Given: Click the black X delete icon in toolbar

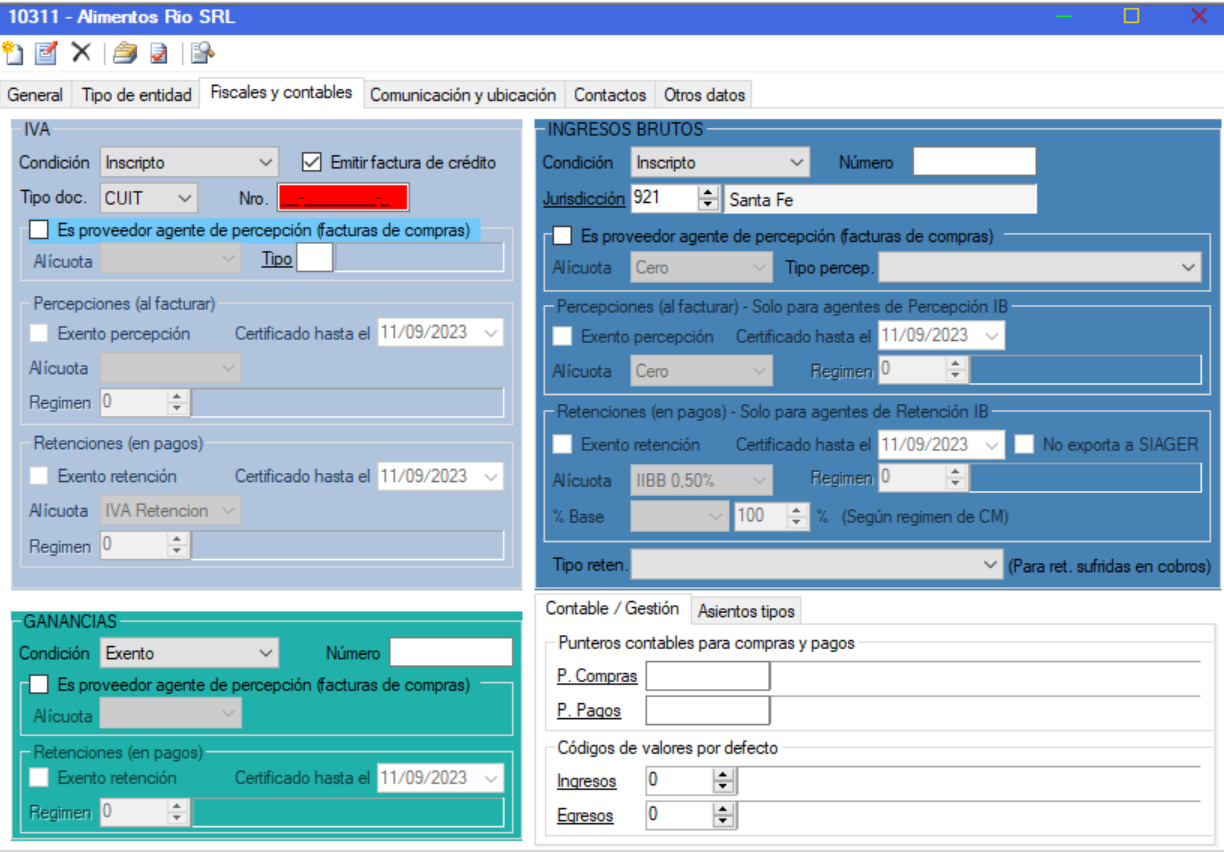Looking at the screenshot, I should click(x=81, y=53).
